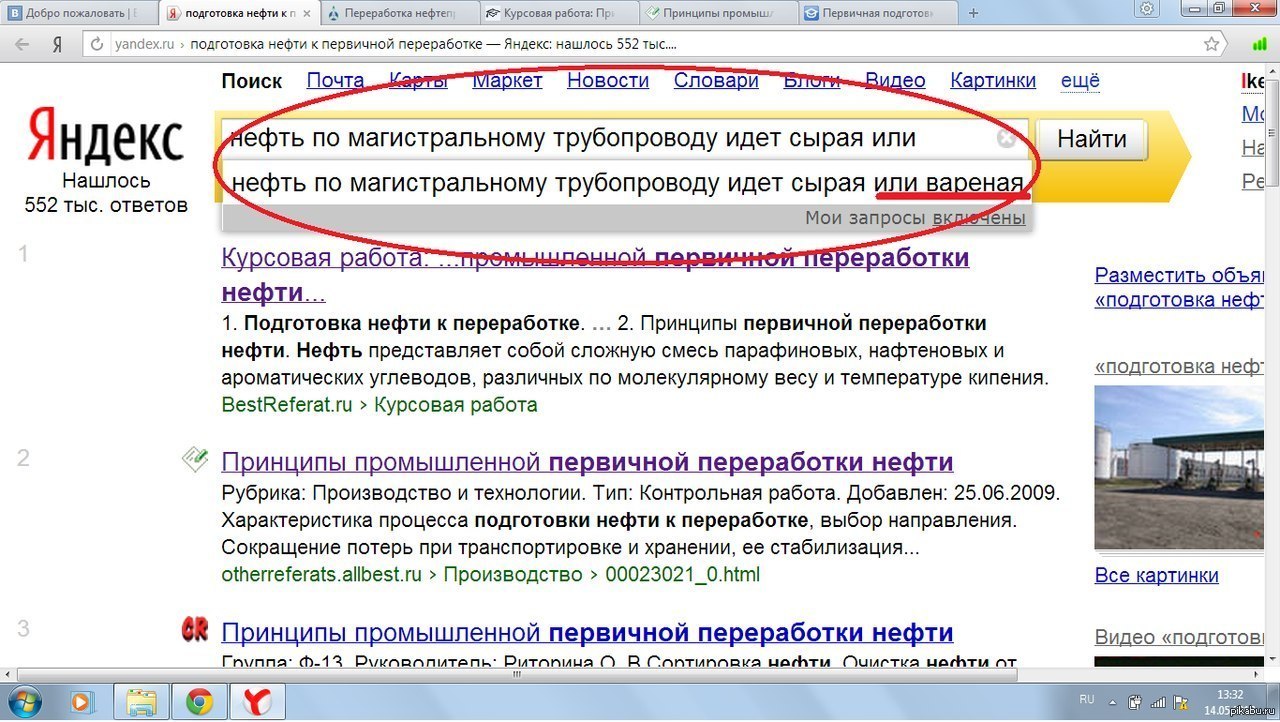Open 'Курсовая работа' first result title
The width and height of the screenshot is (1280, 722).
click(595, 275)
